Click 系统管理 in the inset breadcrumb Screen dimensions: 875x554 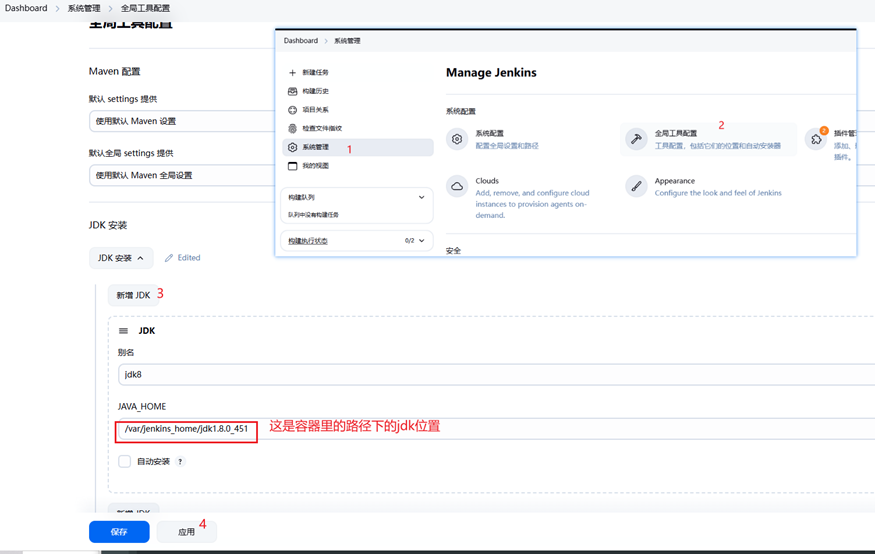point(347,41)
